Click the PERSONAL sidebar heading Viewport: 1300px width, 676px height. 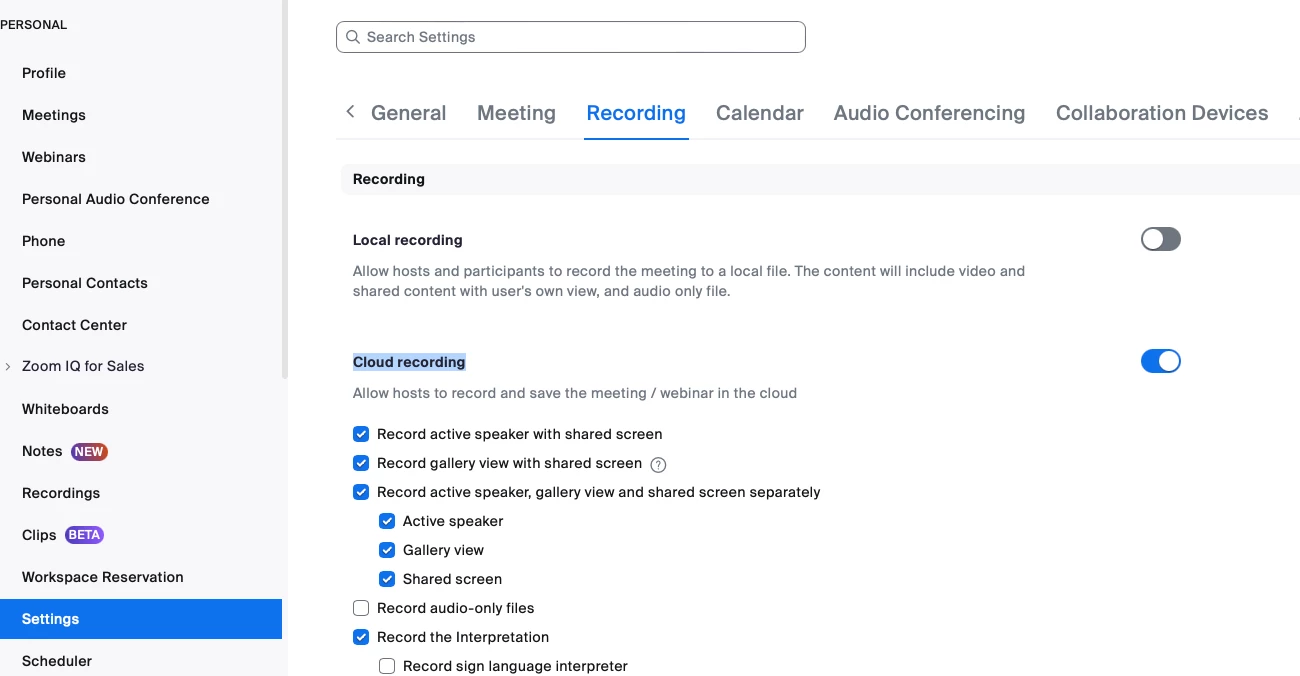[34, 25]
